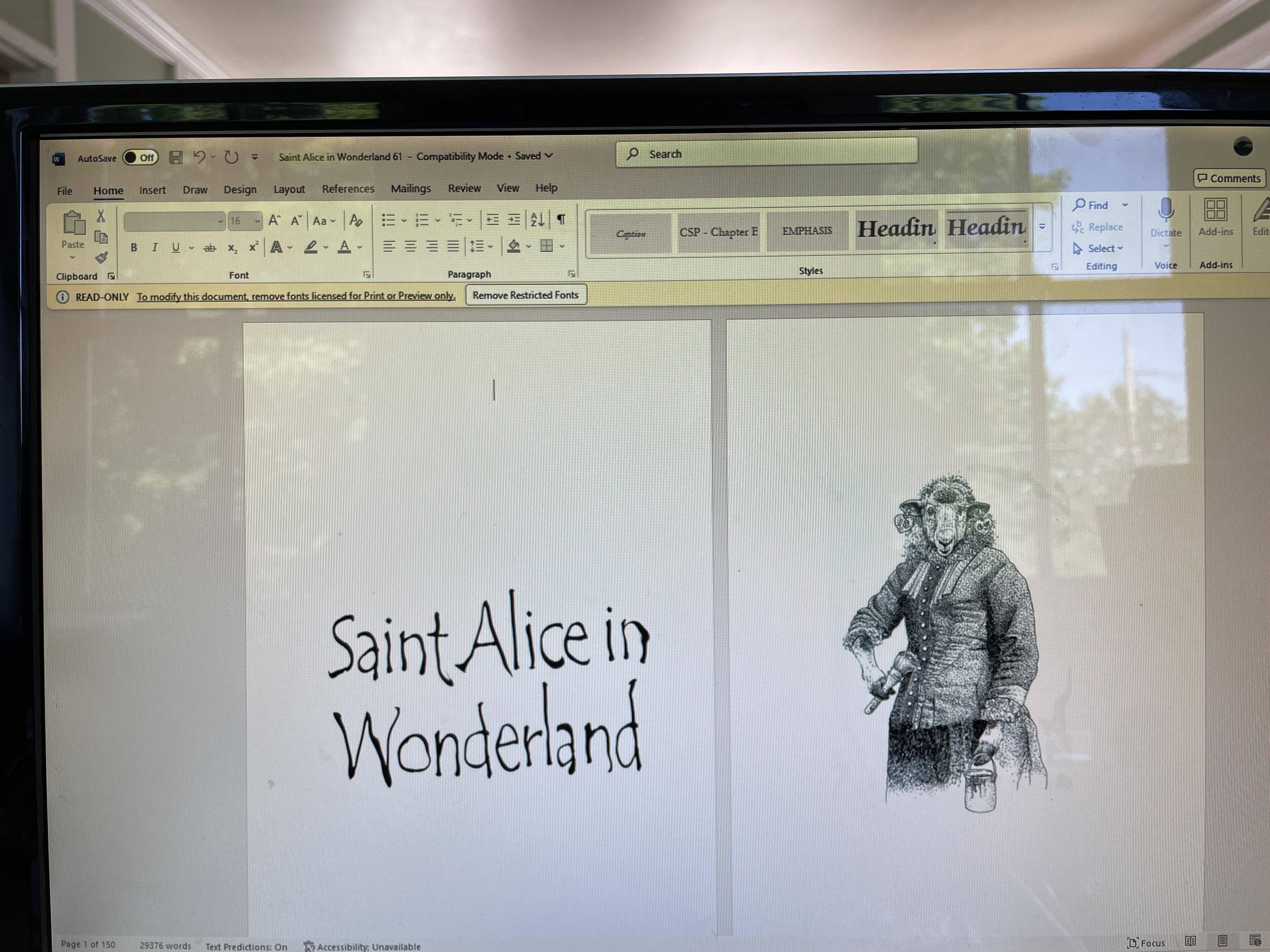1270x952 pixels.
Task: Toggle Italic formatting
Action: pyautogui.click(x=154, y=247)
